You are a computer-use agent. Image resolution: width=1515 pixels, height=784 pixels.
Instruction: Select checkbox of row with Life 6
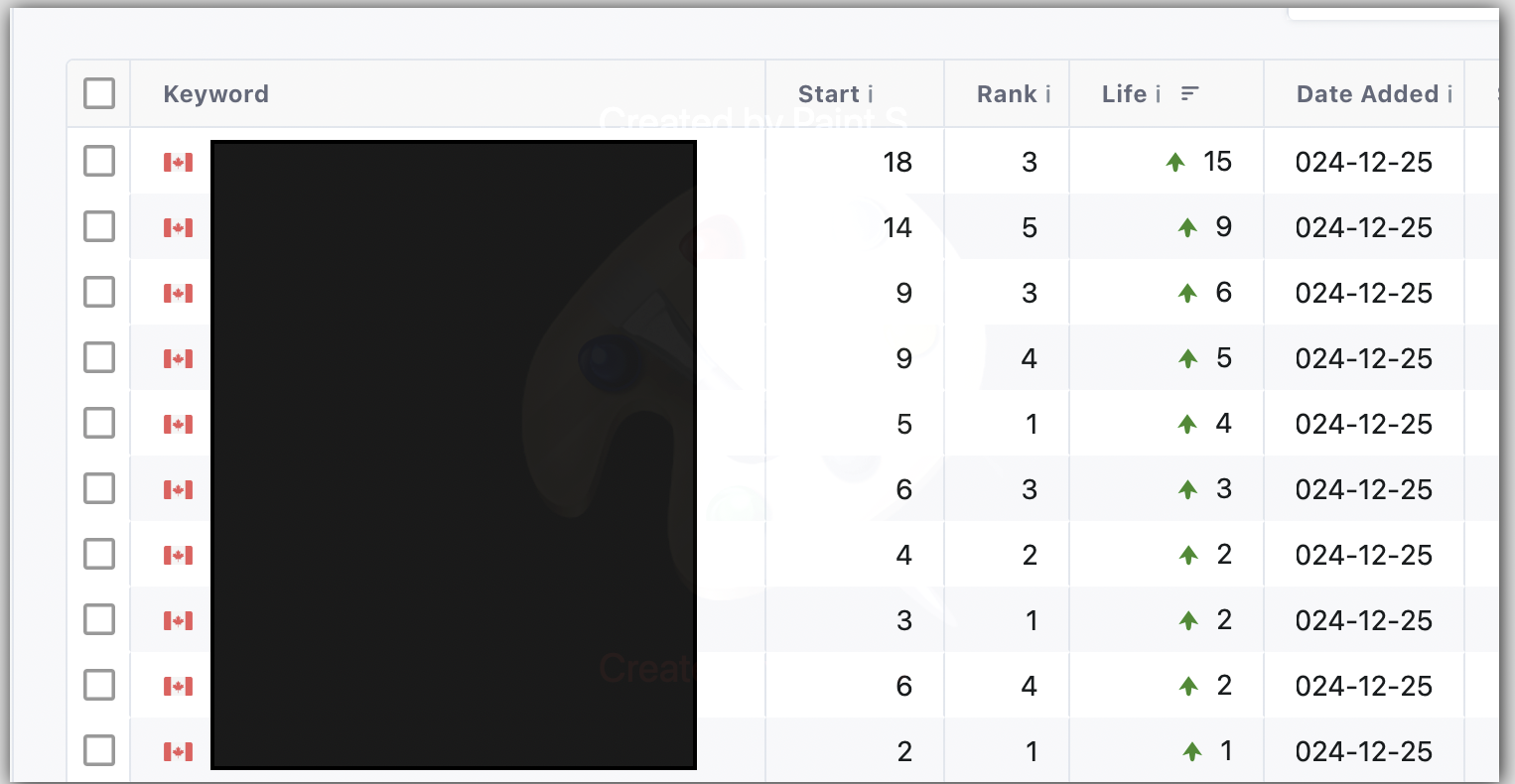99,292
